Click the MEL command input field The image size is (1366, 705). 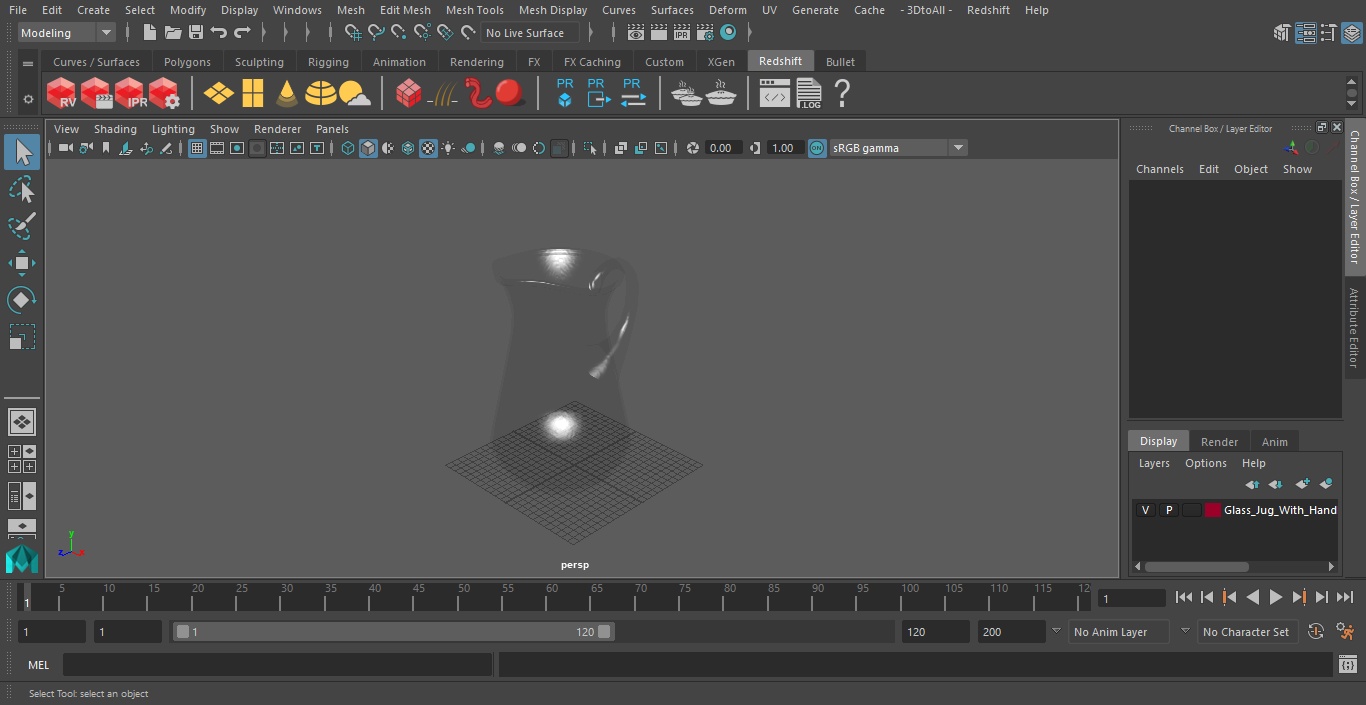pyautogui.click(x=277, y=665)
